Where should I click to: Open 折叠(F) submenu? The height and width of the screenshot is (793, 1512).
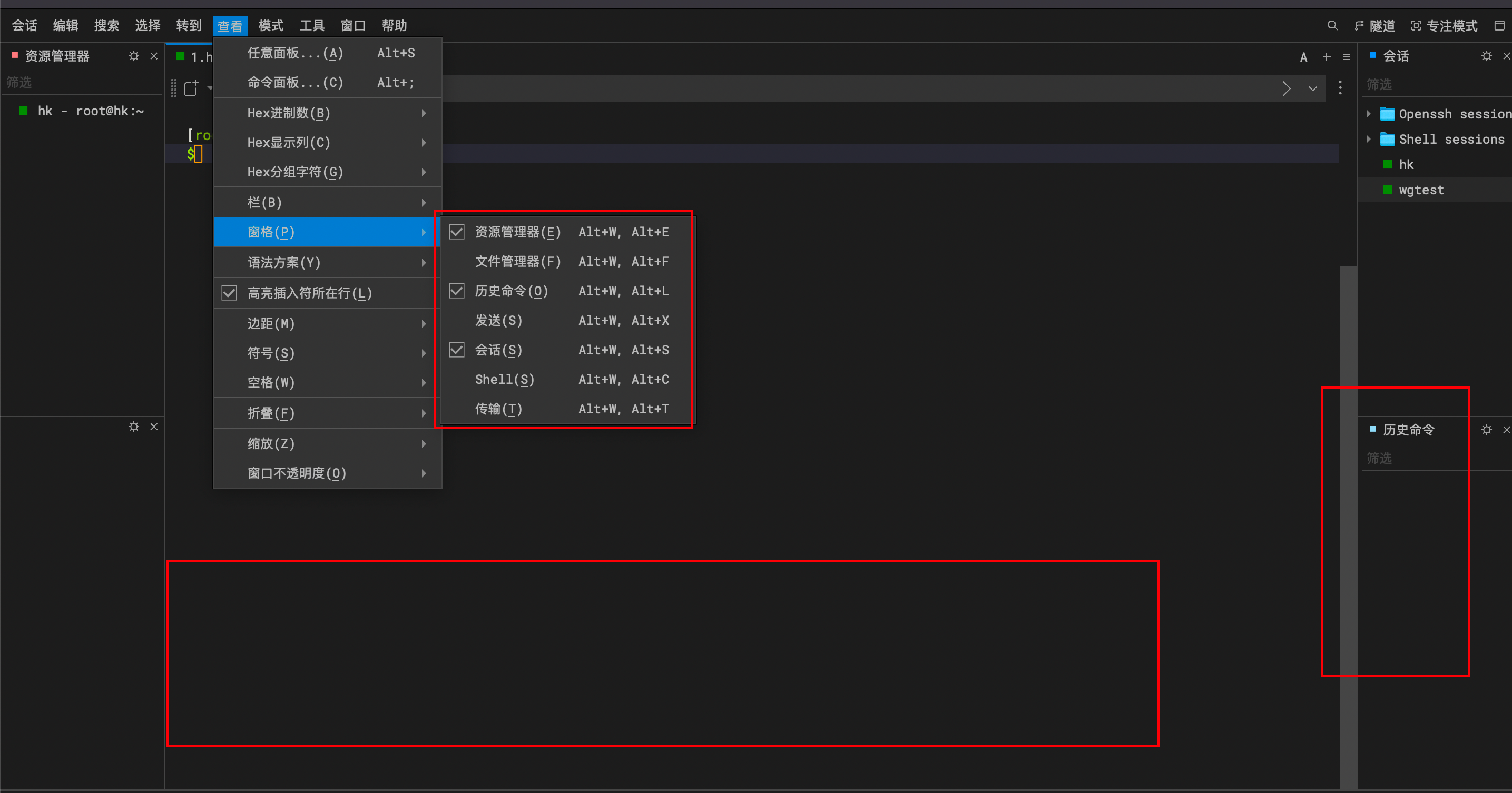tap(328, 413)
